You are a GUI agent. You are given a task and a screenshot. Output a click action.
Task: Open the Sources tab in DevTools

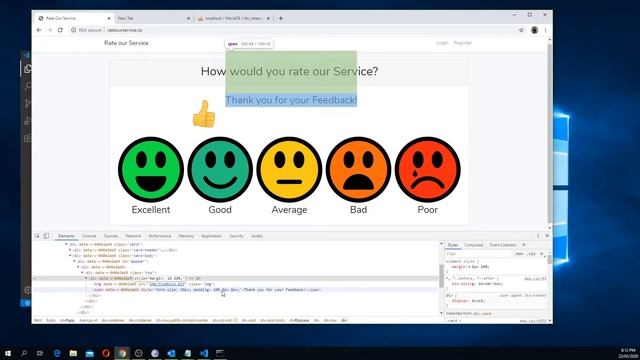111,236
